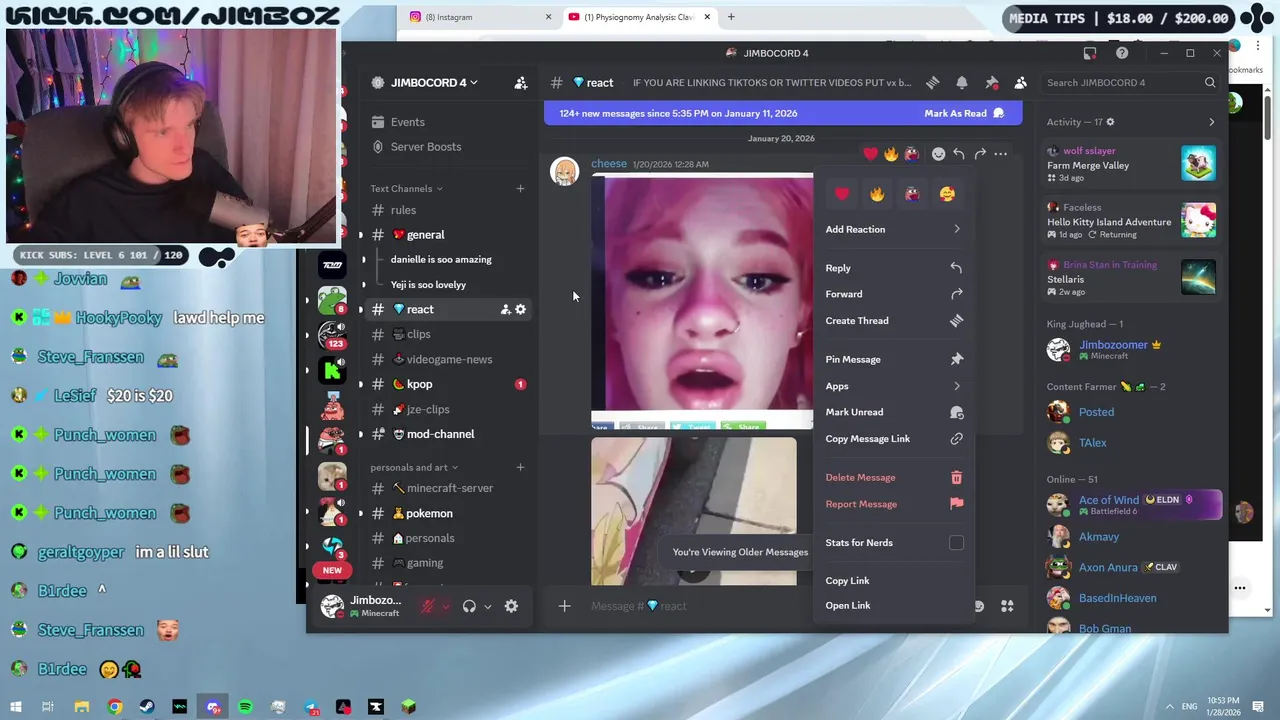Select Create Thread from context menu

pyautogui.click(x=894, y=321)
